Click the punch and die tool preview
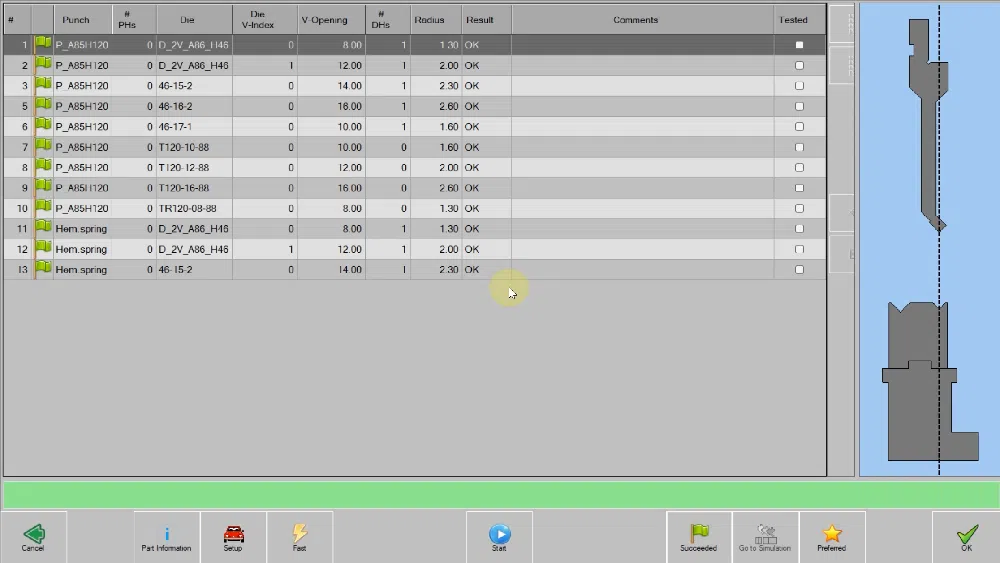This screenshot has width=1000, height=563. [x=929, y=240]
